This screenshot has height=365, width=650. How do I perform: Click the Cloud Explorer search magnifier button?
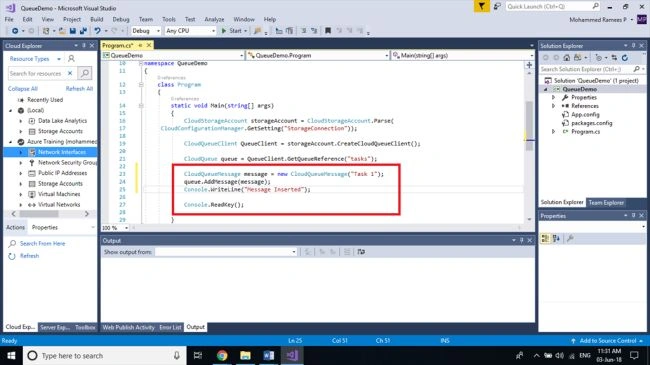pyautogui.click(x=85, y=73)
